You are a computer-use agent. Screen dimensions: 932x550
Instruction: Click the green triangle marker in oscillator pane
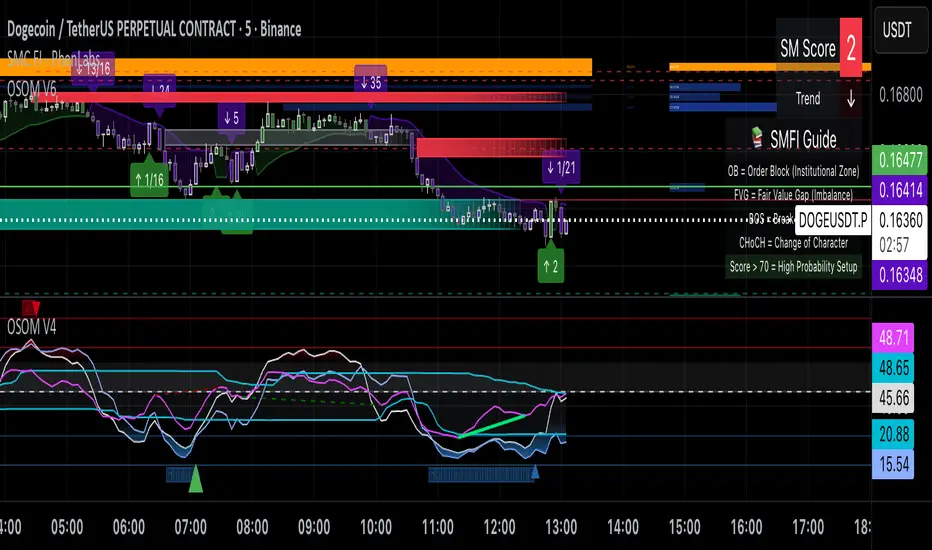(x=196, y=479)
